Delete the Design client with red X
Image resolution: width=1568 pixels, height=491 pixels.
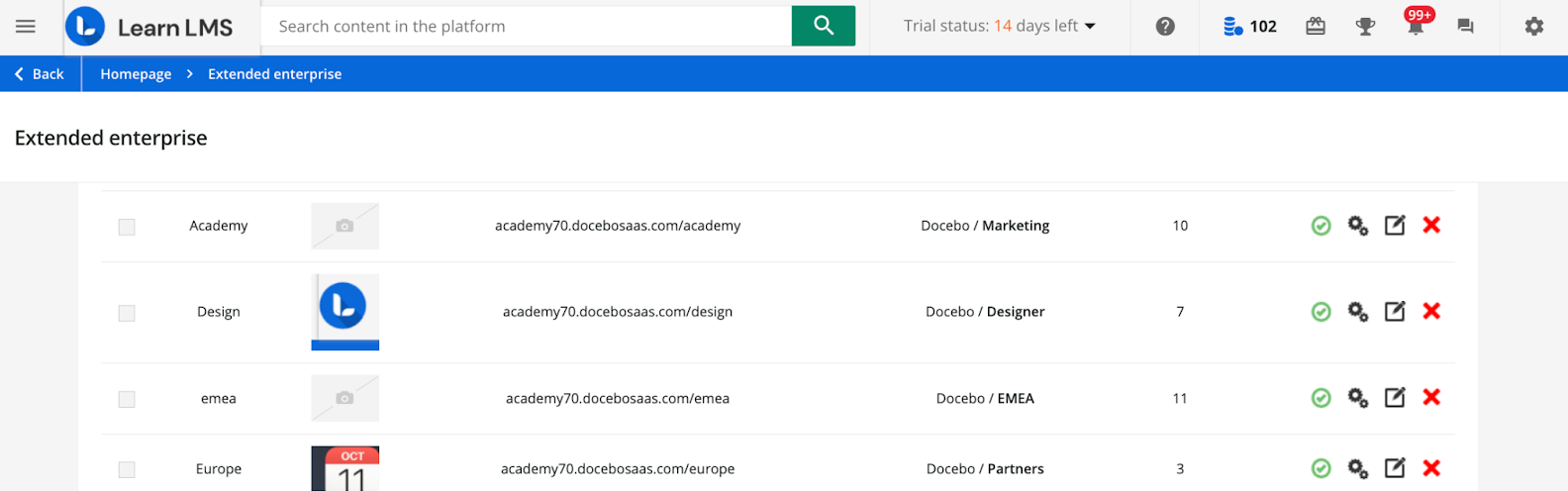(x=1431, y=312)
